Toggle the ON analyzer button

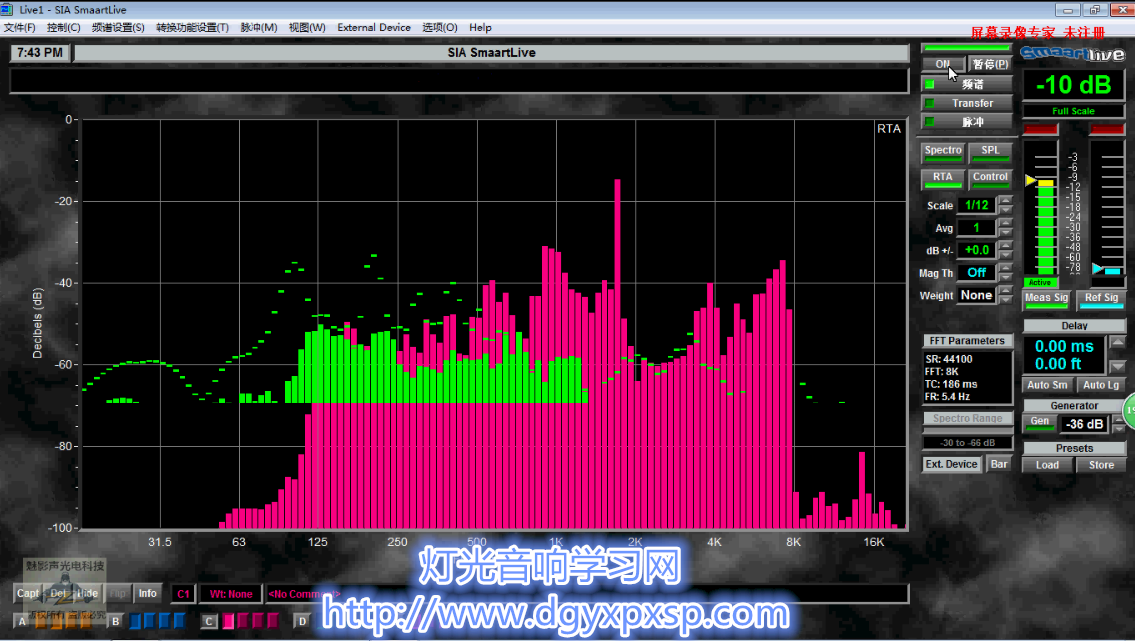click(x=943, y=64)
